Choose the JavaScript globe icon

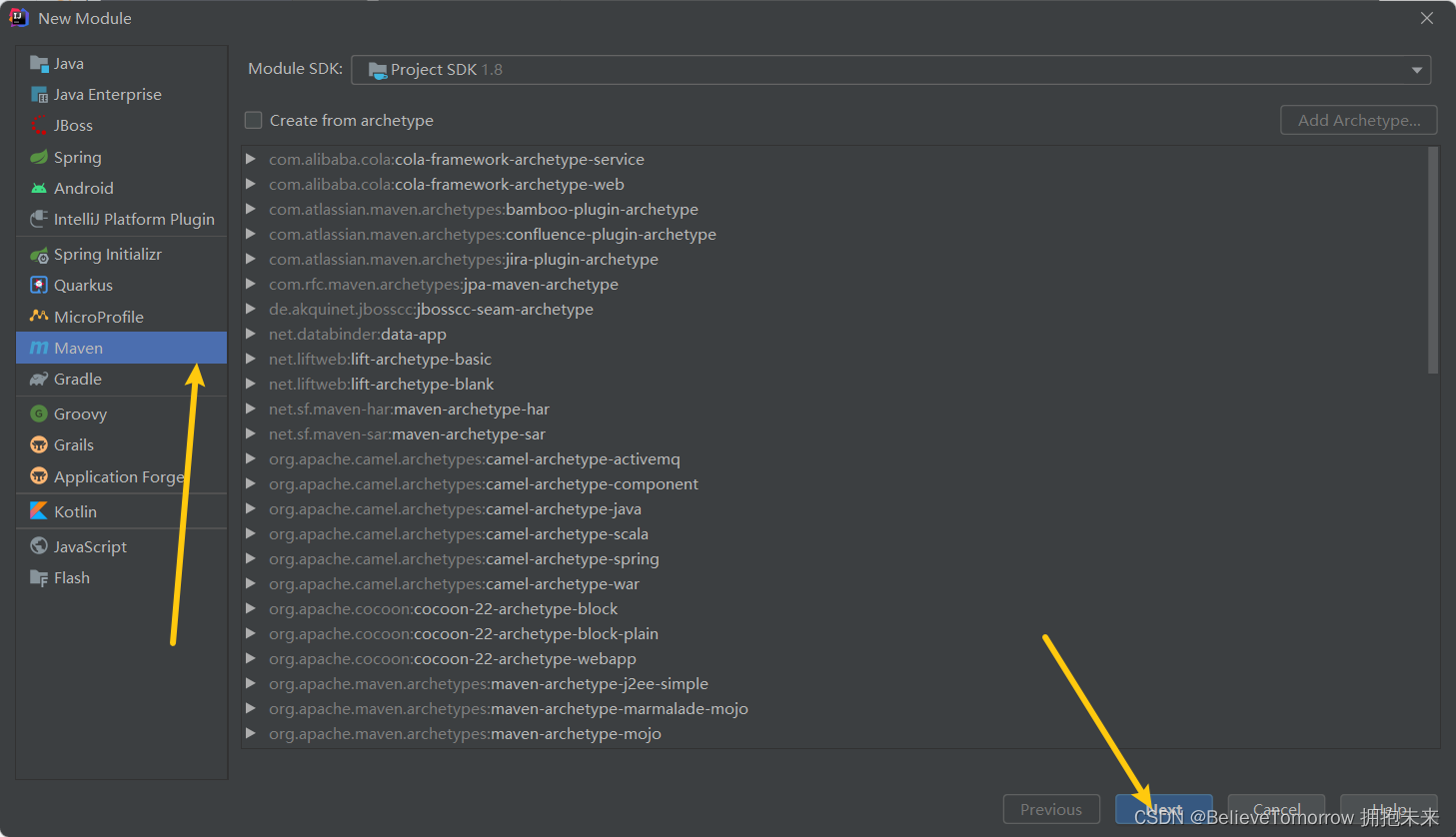click(x=39, y=546)
